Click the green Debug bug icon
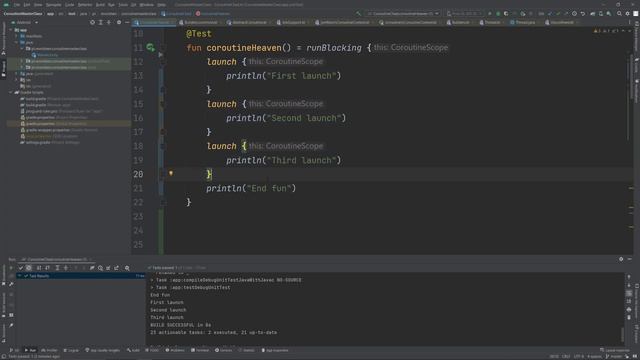Image resolution: width=640 pixels, height=360 pixels. (x=498, y=13)
